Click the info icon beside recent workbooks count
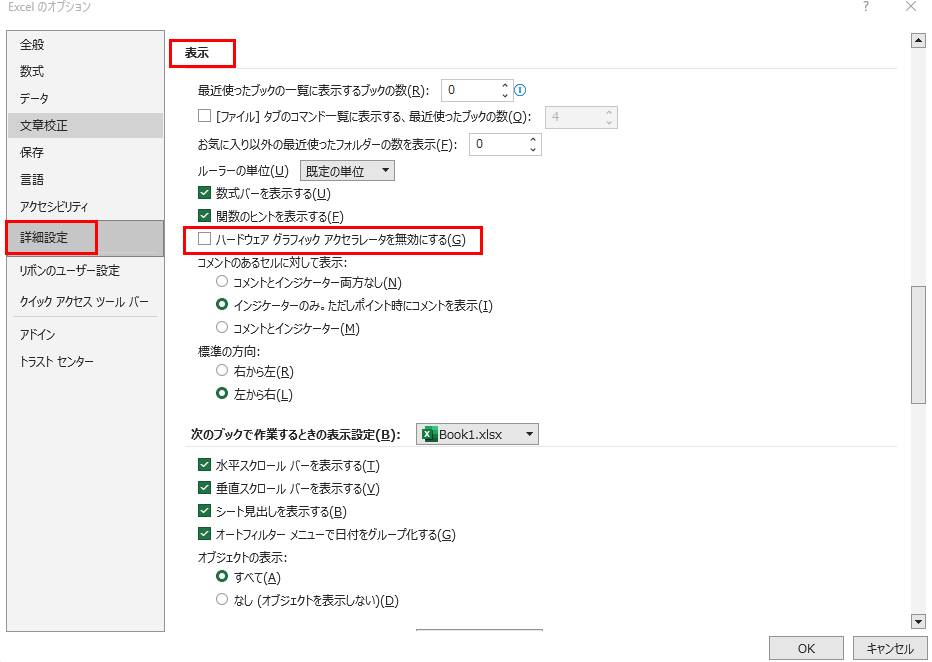Image resolution: width=932 pixels, height=662 pixels. coord(520,90)
